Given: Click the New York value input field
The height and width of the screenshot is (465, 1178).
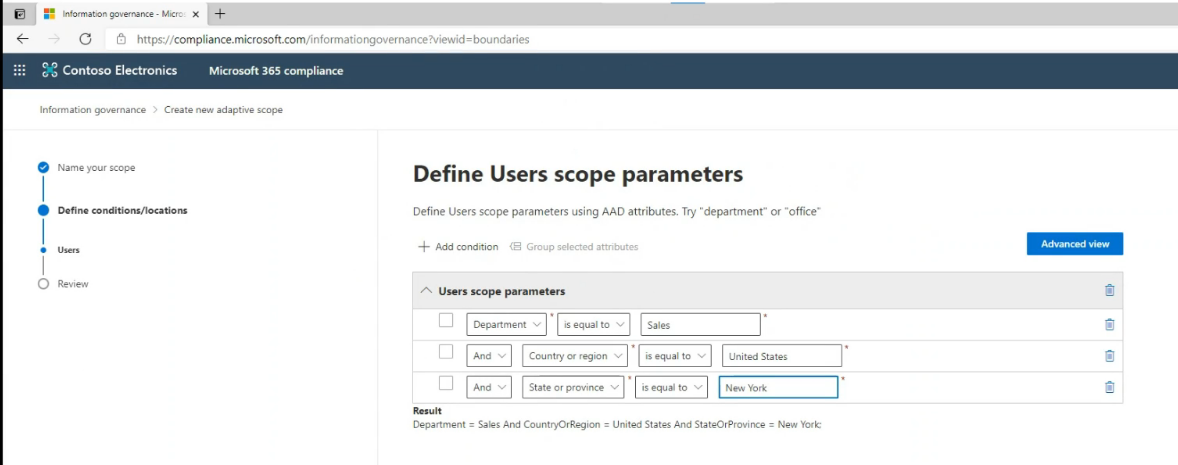Looking at the screenshot, I should (777, 387).
